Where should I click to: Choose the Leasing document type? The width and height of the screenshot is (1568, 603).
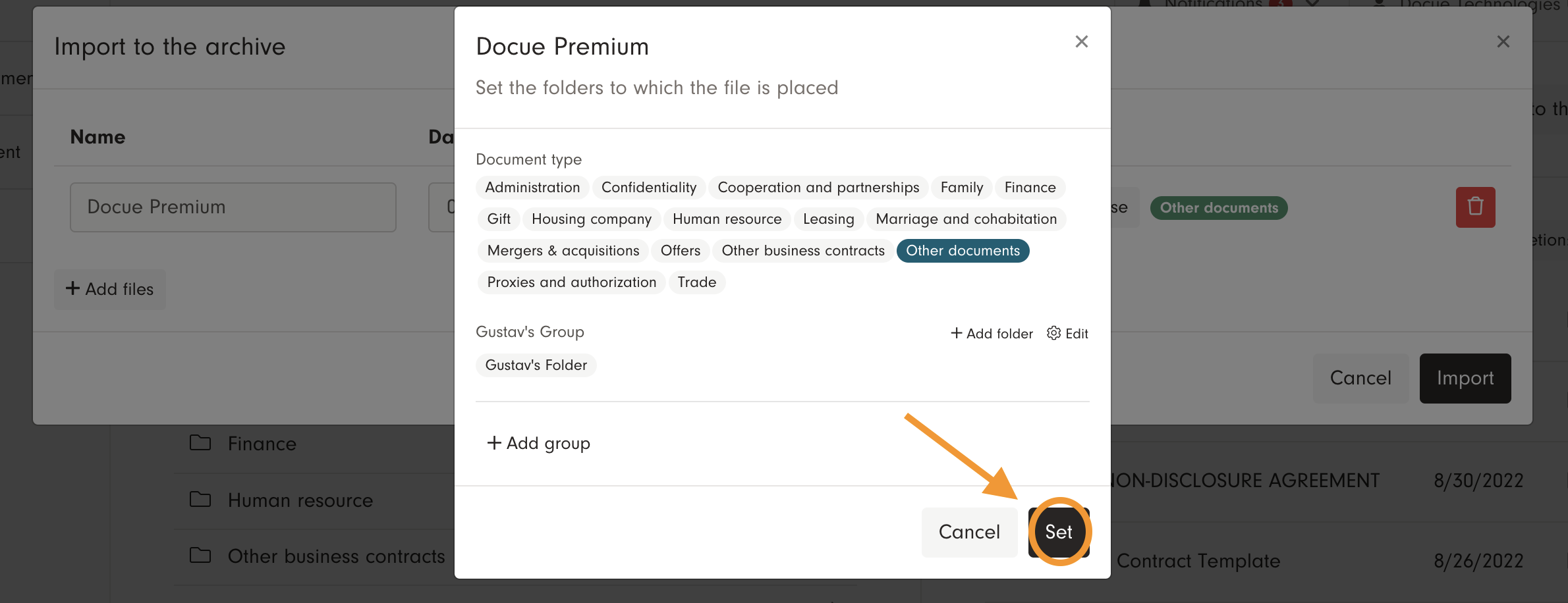[828, 219]
